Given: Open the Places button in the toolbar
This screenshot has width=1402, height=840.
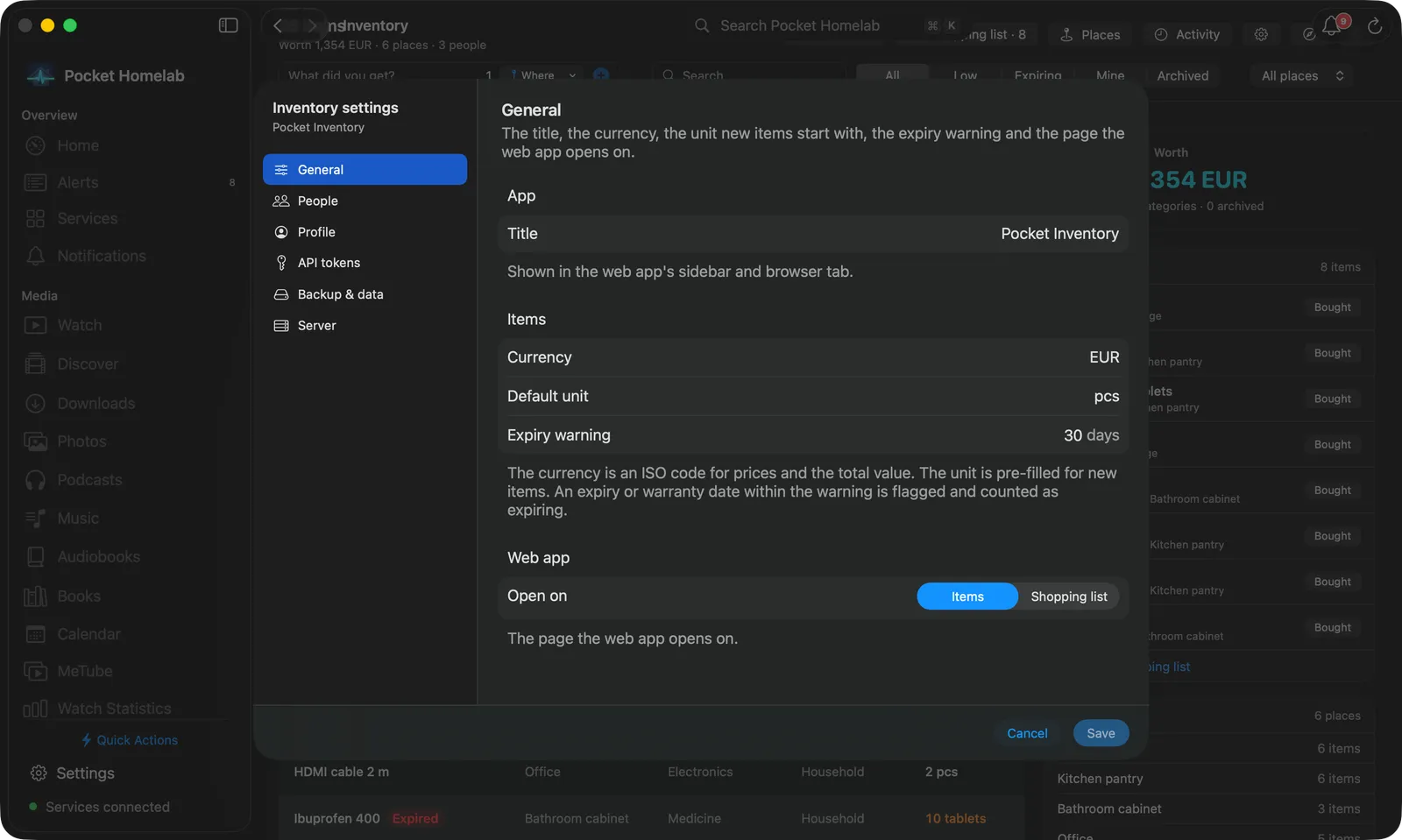Looking at the screenshot, I should [1090, 34].
